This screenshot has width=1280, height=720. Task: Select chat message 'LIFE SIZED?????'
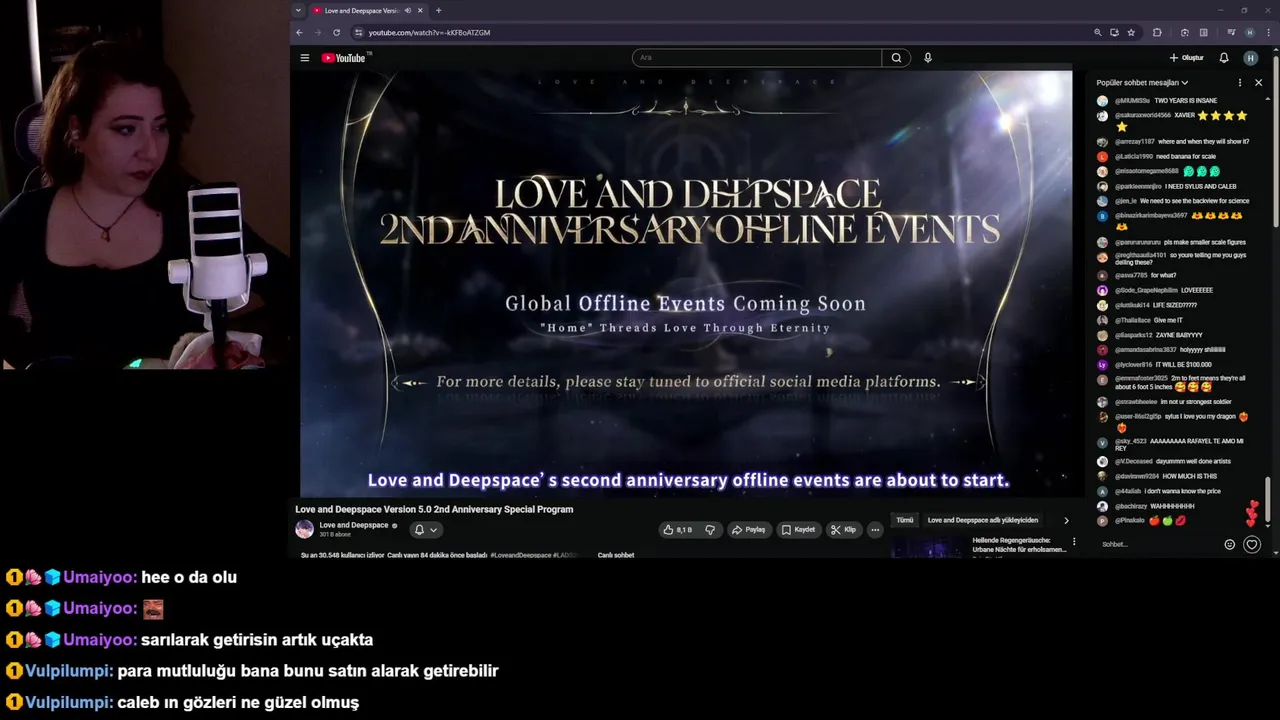pyautogui.click(x=1174, y=305)
